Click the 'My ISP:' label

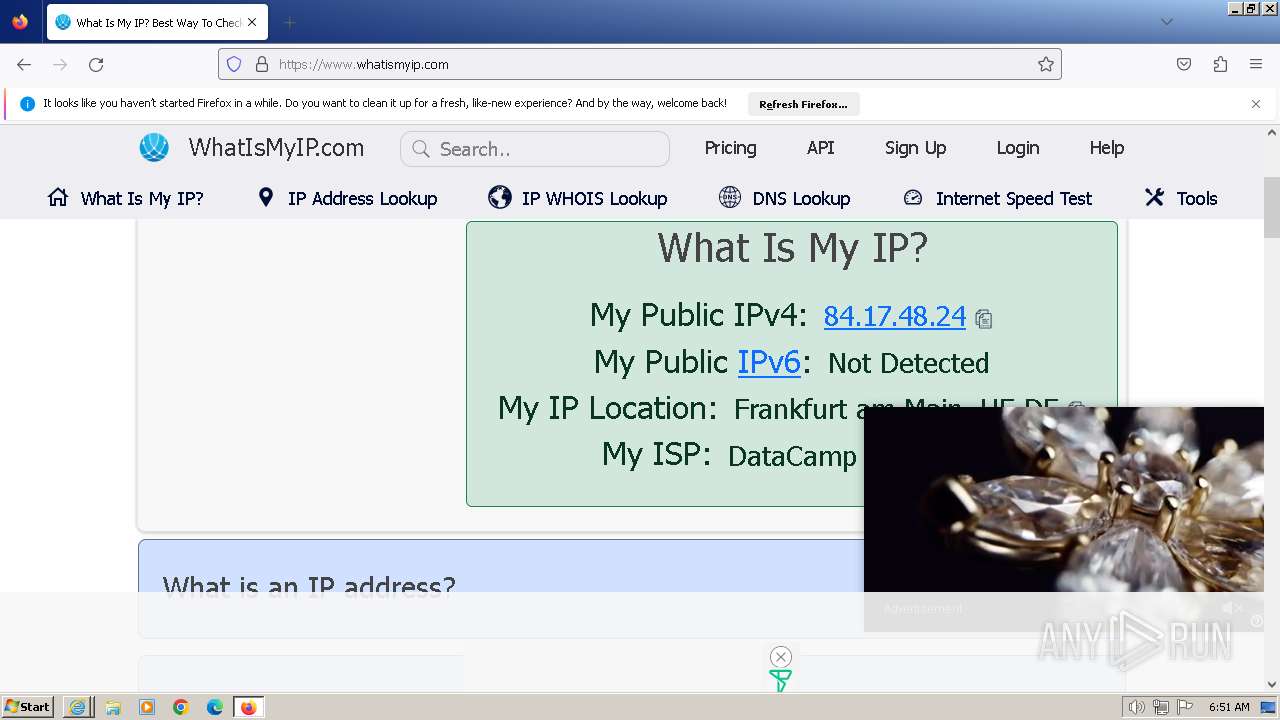[656, 455]
